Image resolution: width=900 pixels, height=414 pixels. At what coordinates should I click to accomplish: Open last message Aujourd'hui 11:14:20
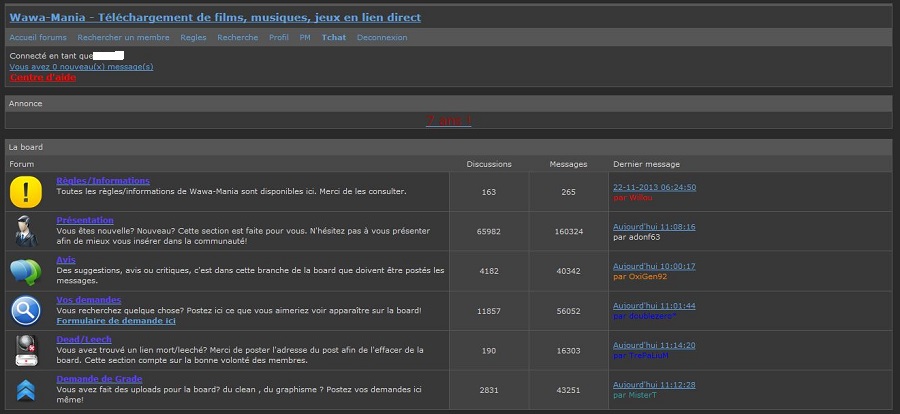click(654, 346)
